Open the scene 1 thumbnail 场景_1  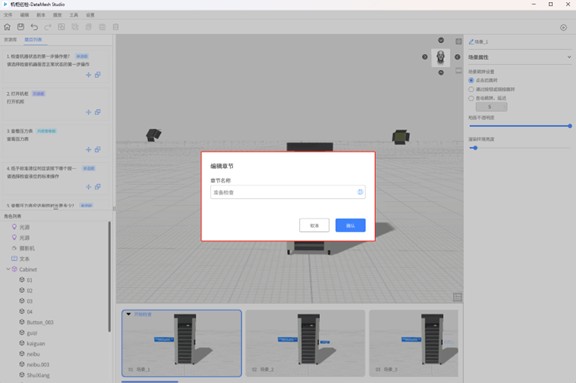point(181,343)
